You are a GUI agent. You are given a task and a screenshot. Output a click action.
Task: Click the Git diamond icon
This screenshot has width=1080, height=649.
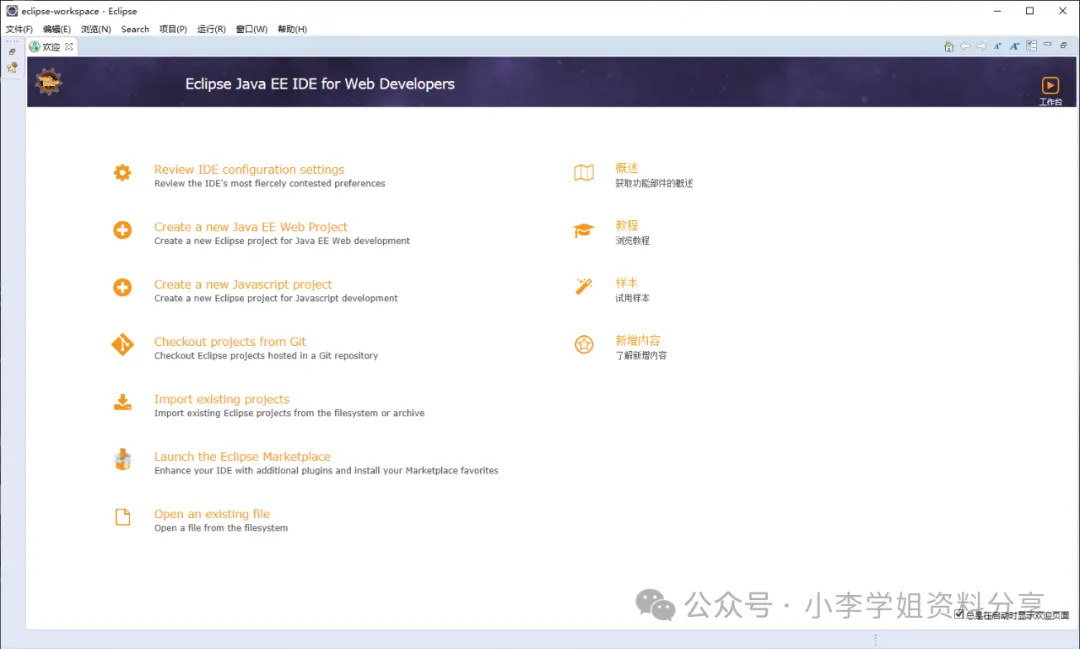pyautogui.click(x=123, y=344)
